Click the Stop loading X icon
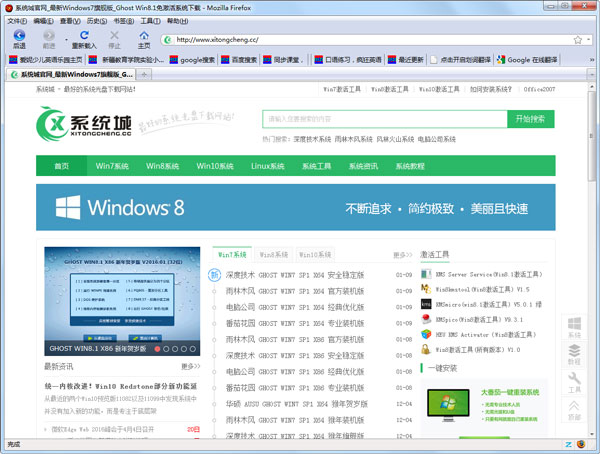 coord(114,35)
